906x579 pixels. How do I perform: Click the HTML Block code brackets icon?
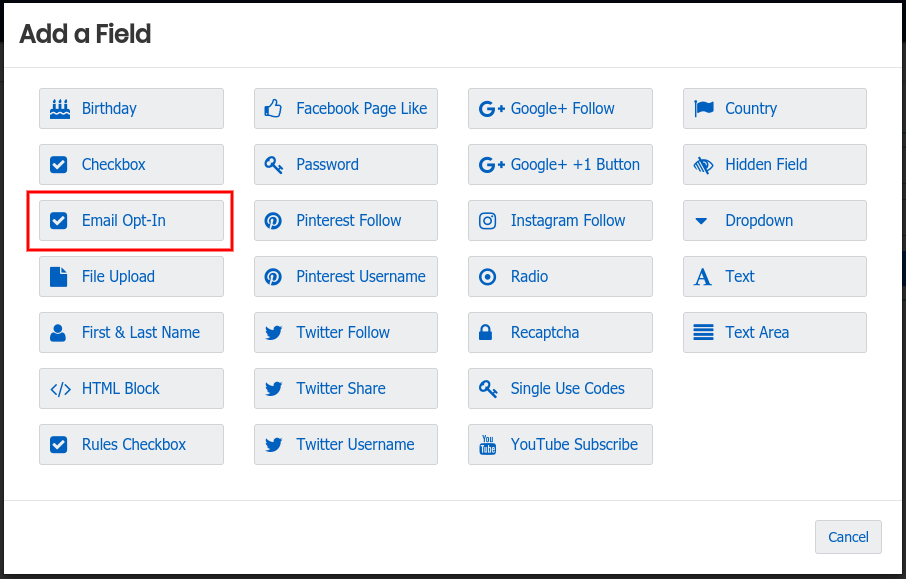click(60, 389)
